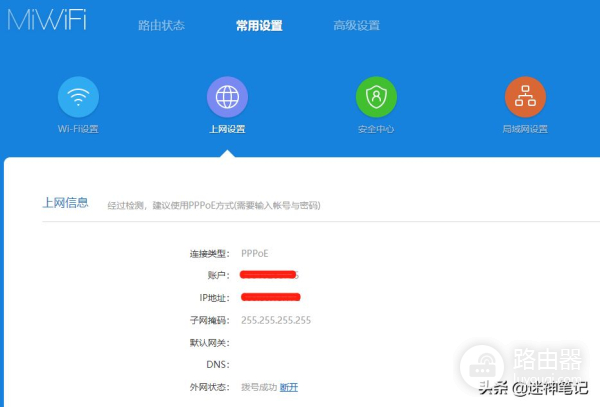600x407 pixels.
Task: Switch to the 高级设置 tab
Action: point(357,25)
